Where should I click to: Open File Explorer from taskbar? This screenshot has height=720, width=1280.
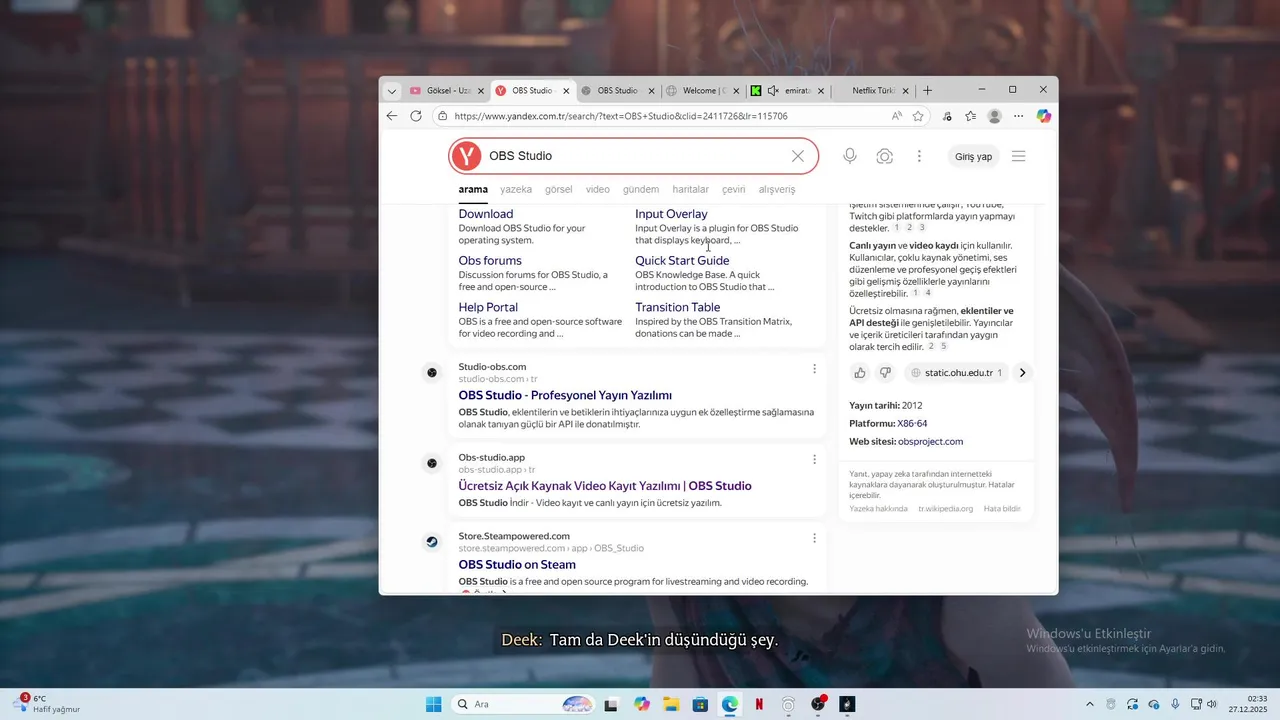pos(671,705)
